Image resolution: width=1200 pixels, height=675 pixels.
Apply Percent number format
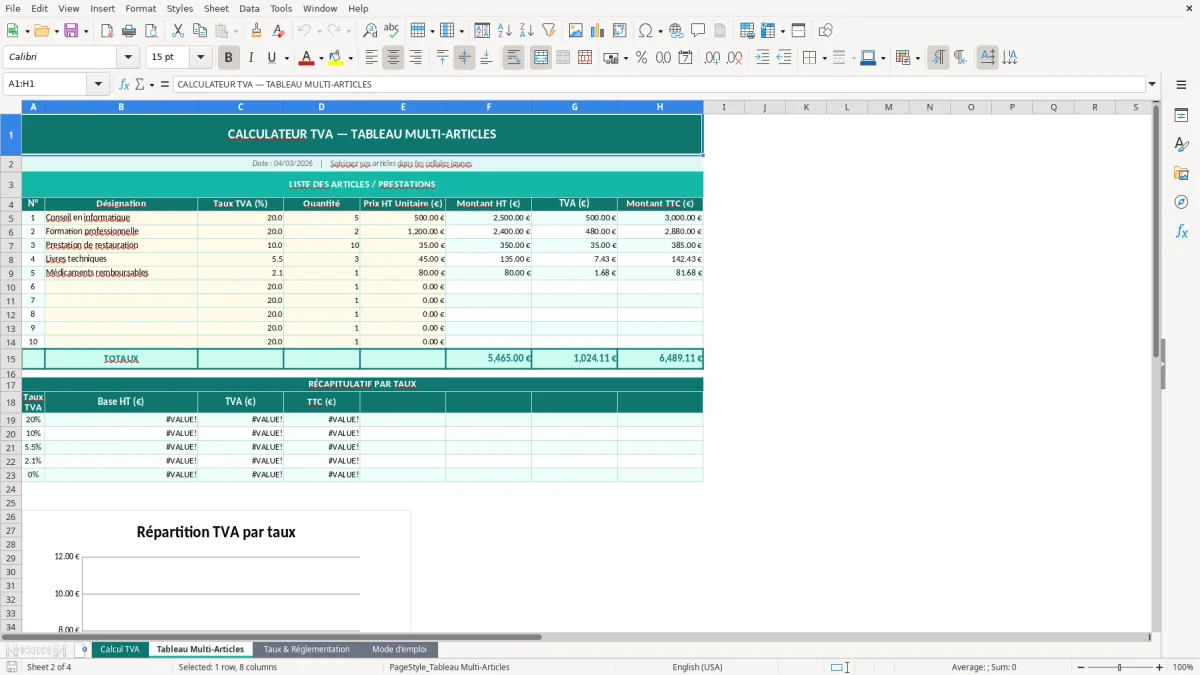pyautogui.click(x=642, y=58)
